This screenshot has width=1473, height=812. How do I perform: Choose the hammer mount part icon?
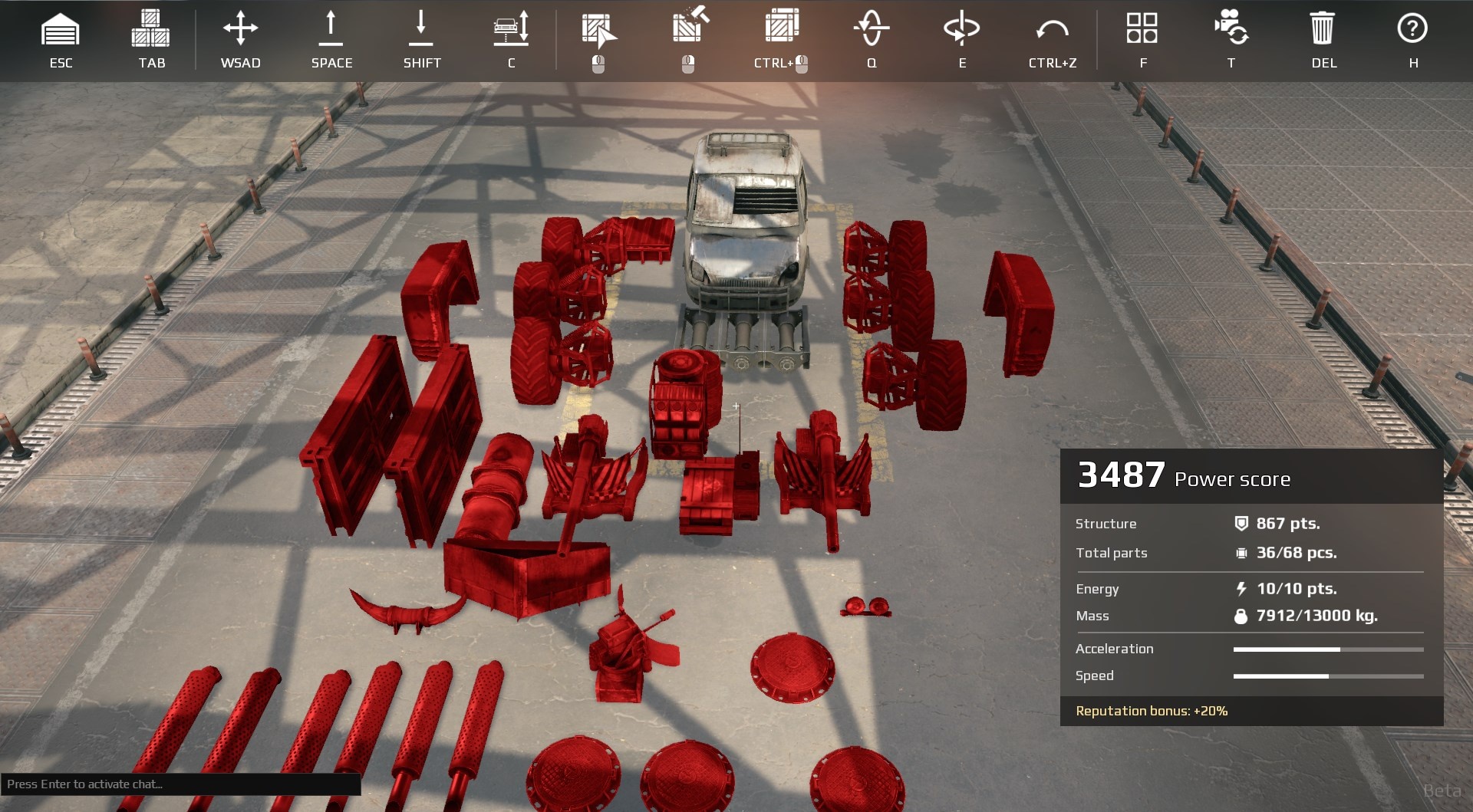coord(689,28)
